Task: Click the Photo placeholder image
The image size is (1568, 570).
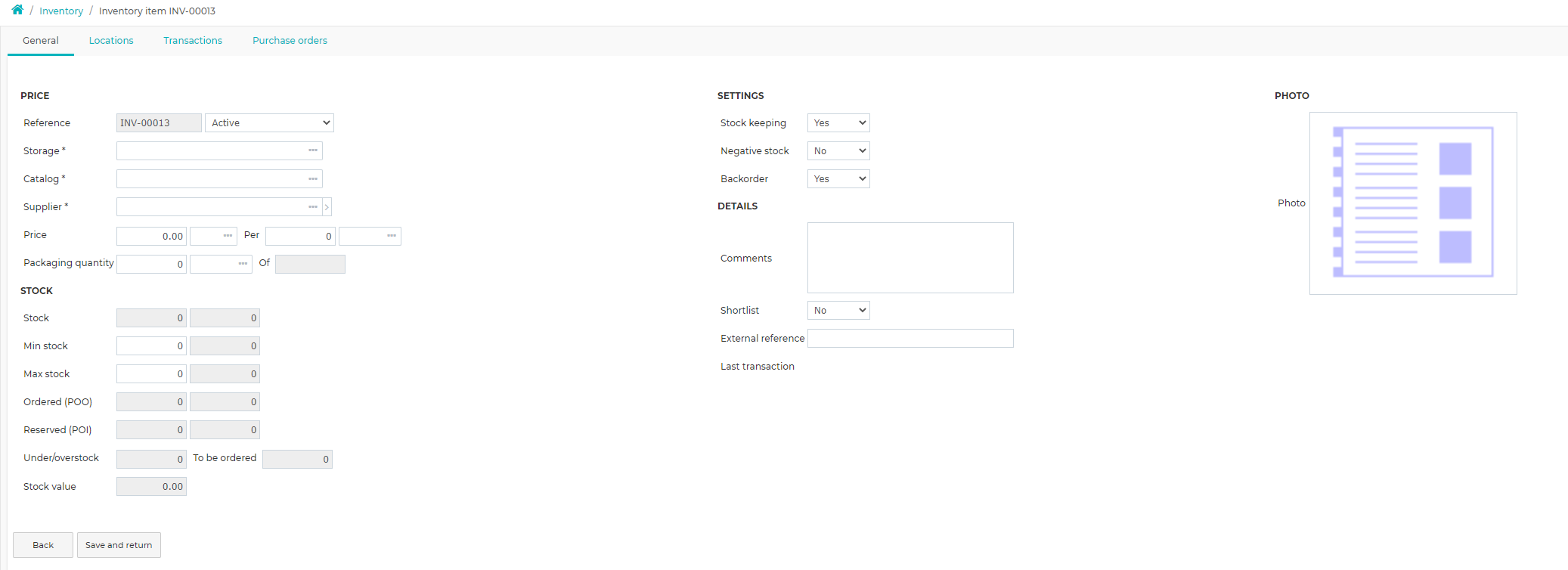Action: point(1413,203)
